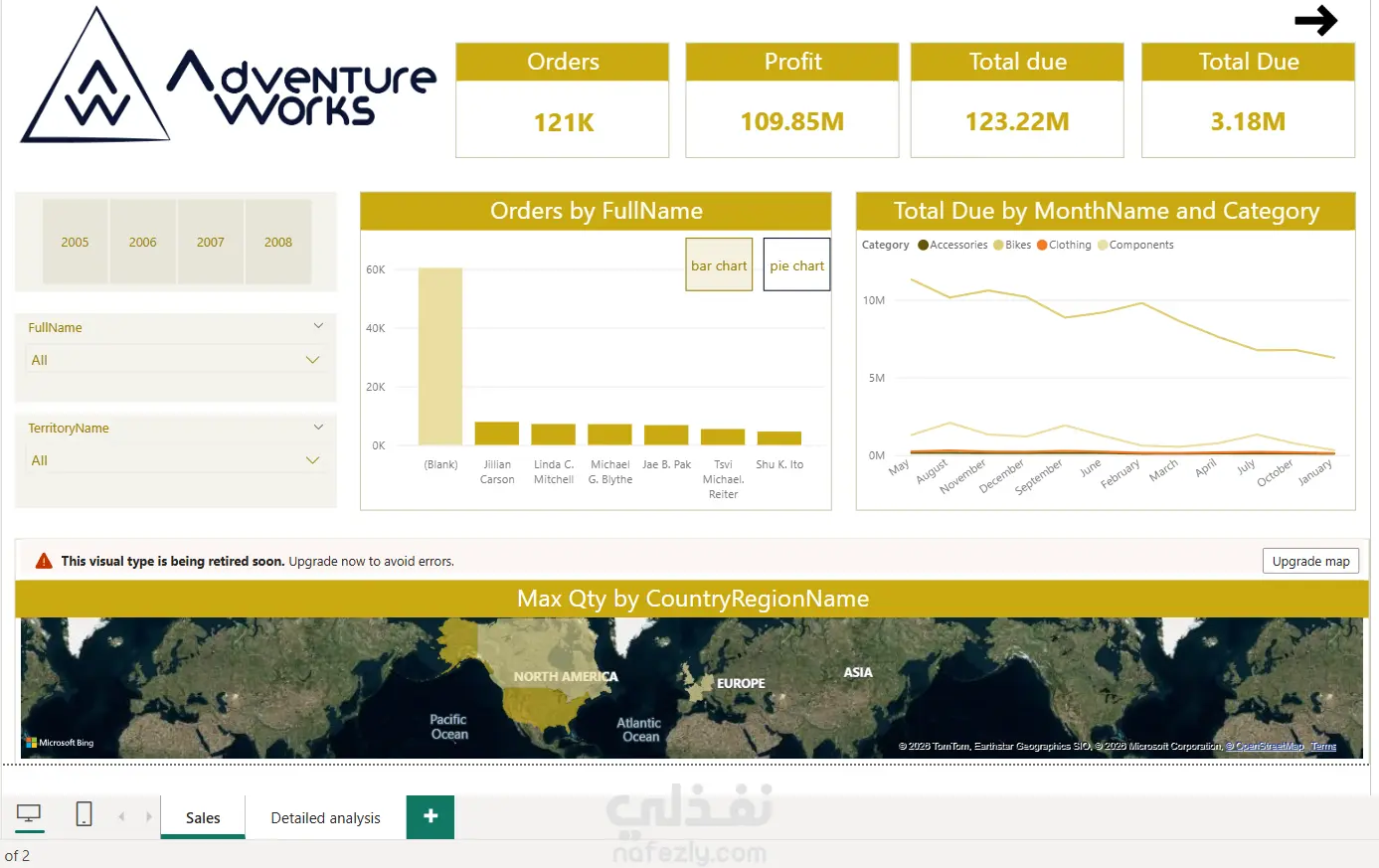Viewport: 1379px width, 868px height.
Task: Click the Components legend color marker
Action: (x=1103, y=245)
